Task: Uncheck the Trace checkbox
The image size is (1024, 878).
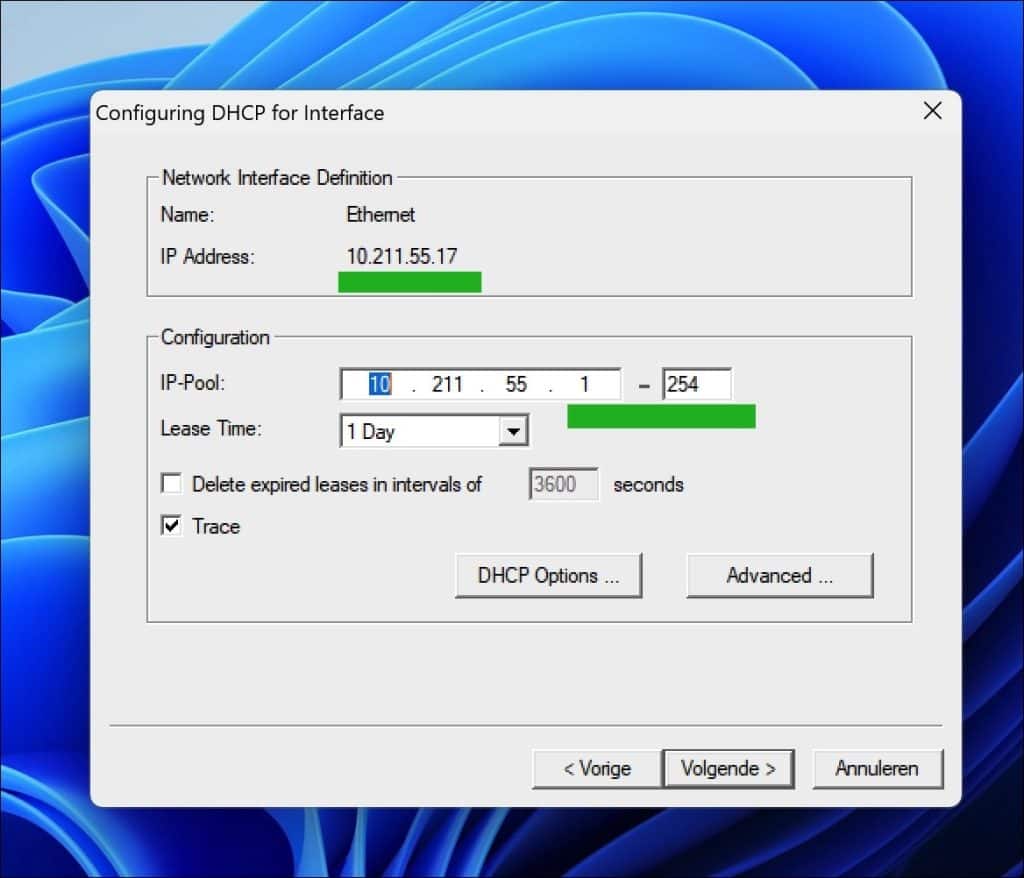Action: (x=172, y=526)
